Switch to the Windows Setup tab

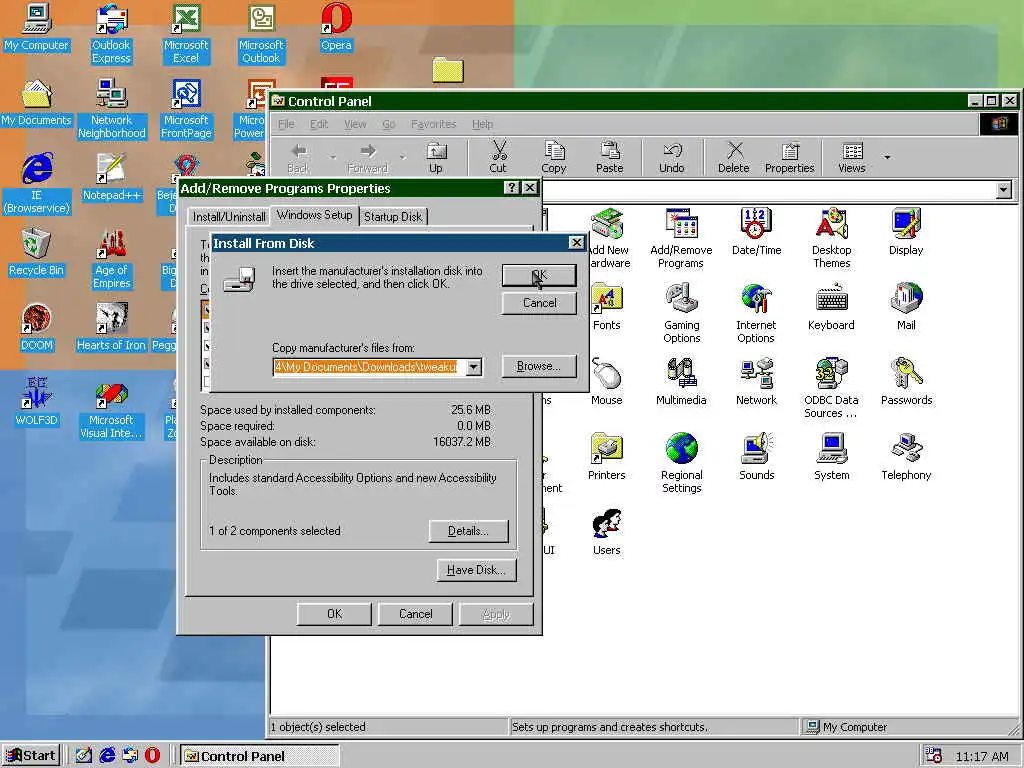coord(314,215)
